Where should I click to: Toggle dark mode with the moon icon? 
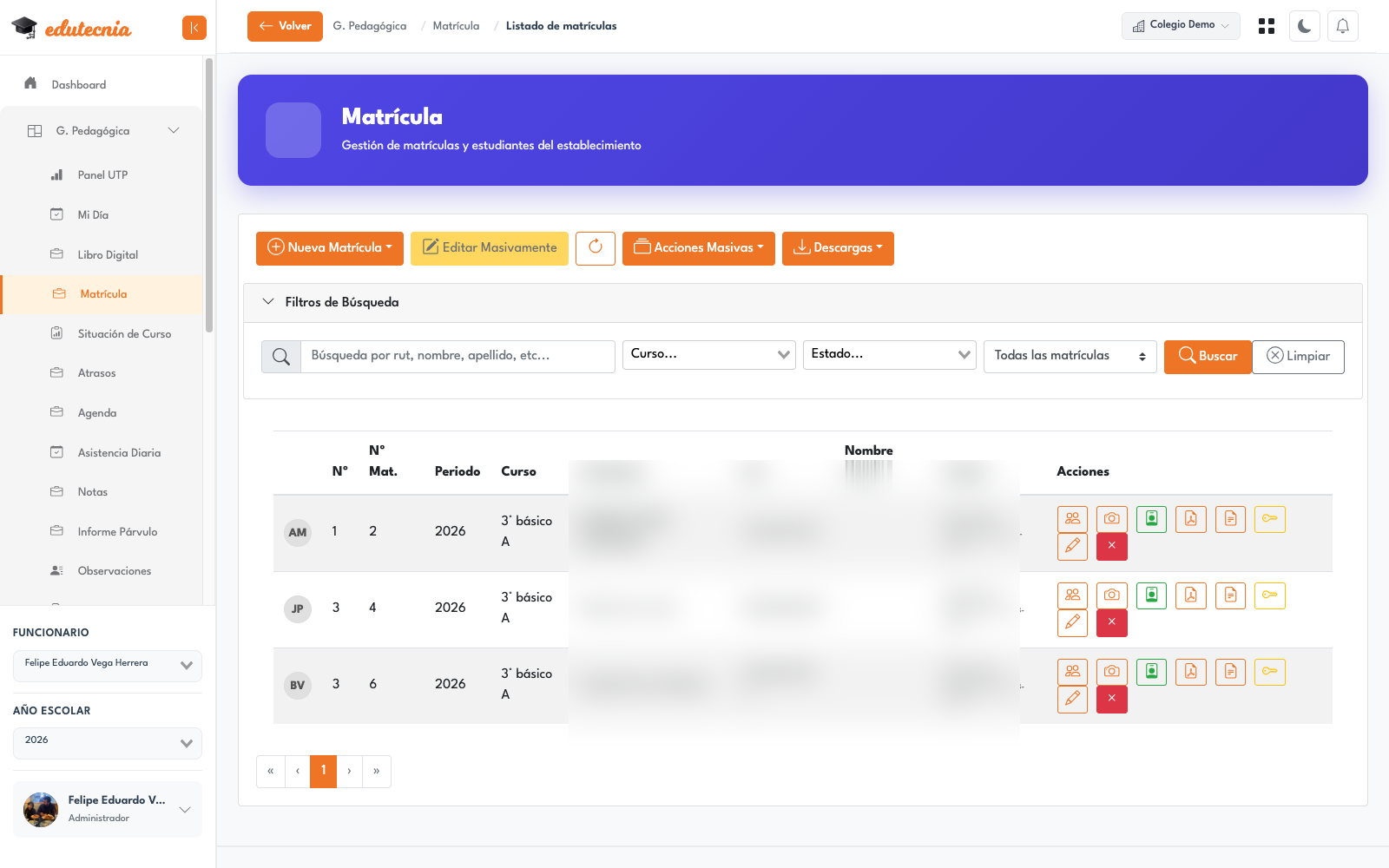tap(1305, 26)
